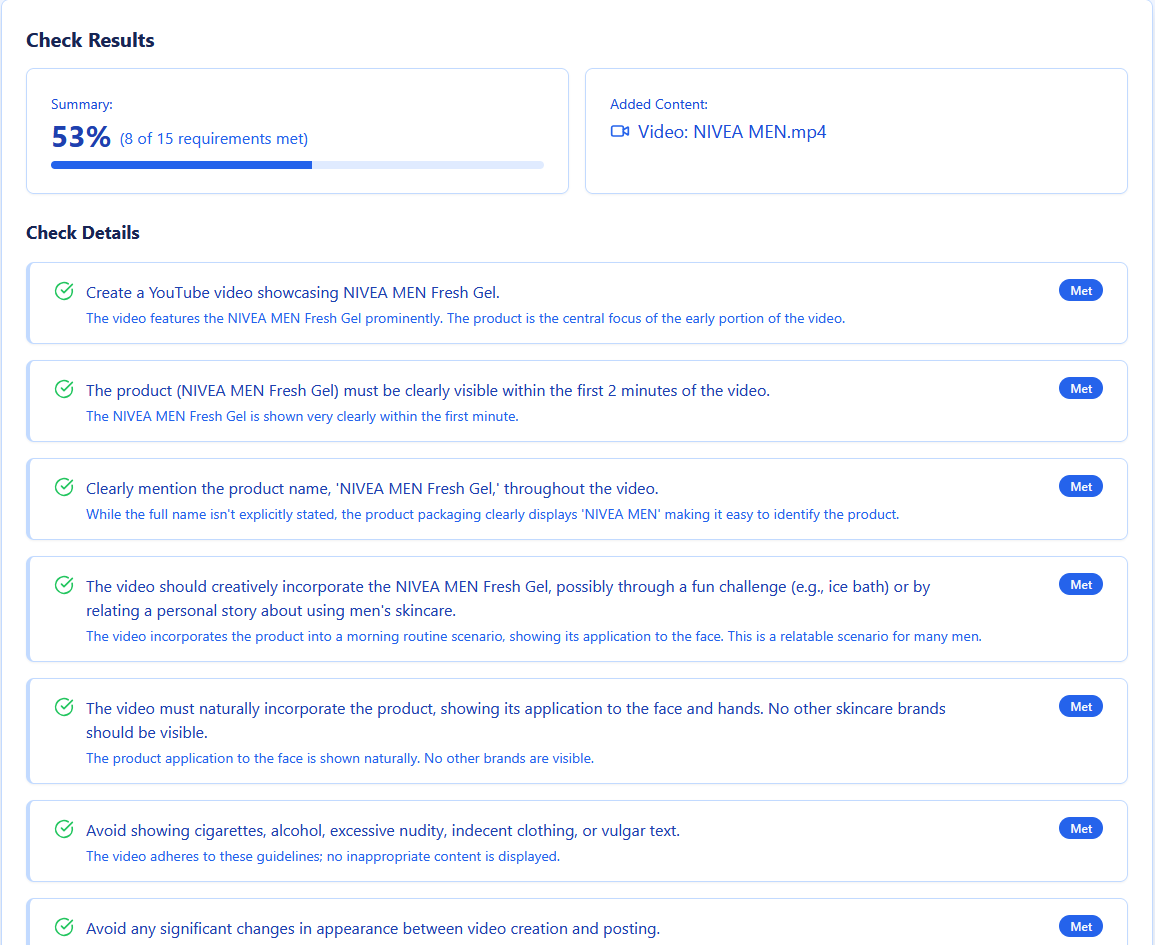This screenshot has height=945, width=1155.
Task: Click the green check icon for 'clearly visible within the first 2 minutes'
Action: (x=64, y=389)
